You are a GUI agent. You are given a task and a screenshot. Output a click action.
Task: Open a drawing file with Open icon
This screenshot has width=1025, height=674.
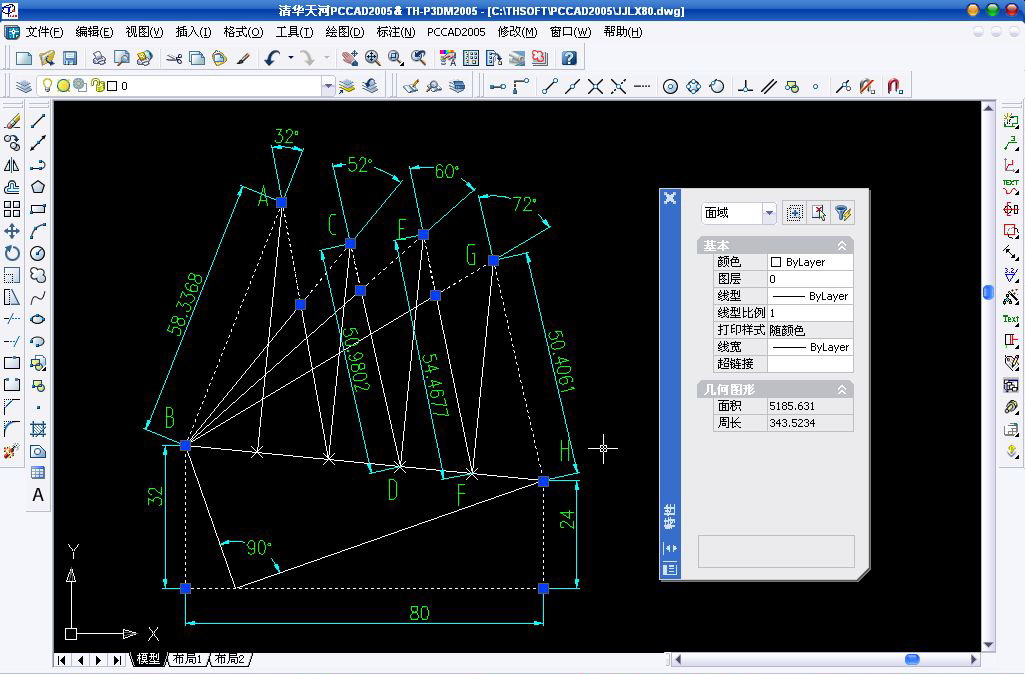tap(46, 58)
